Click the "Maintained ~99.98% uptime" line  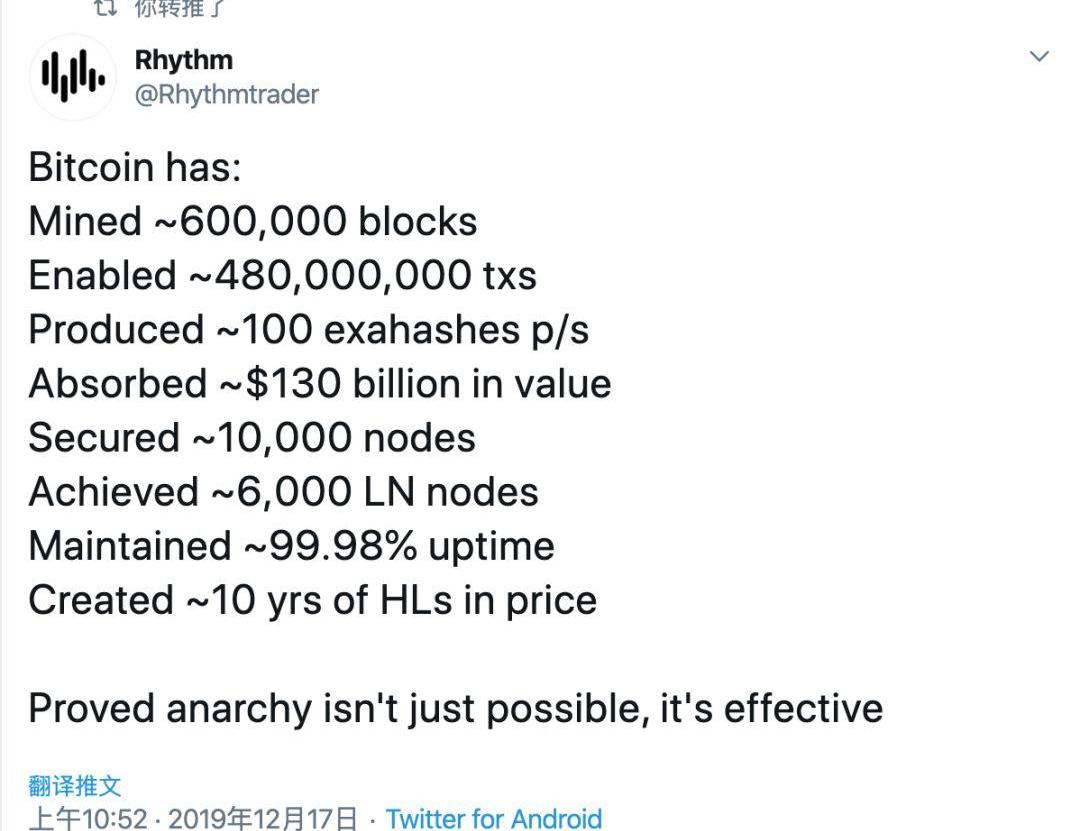[291, 546]
